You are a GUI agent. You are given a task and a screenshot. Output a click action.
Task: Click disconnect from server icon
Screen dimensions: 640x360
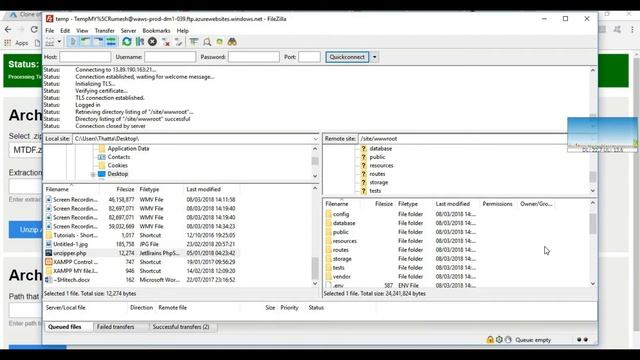click(165, 42)
